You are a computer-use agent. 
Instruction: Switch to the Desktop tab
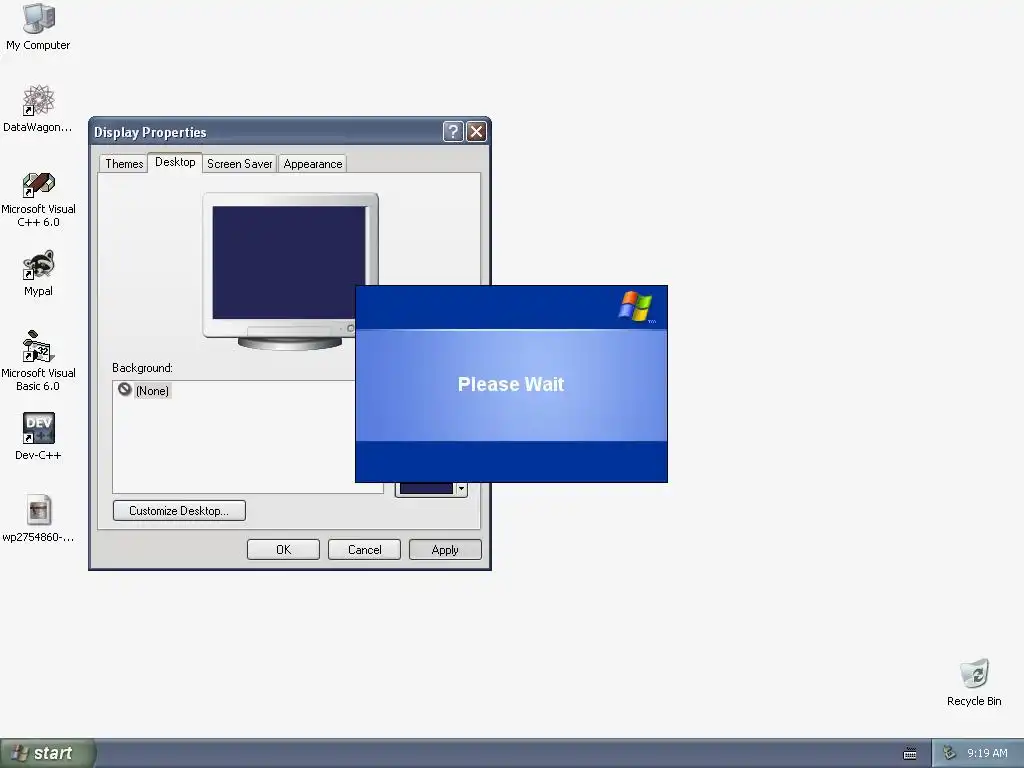click(175, 162)
